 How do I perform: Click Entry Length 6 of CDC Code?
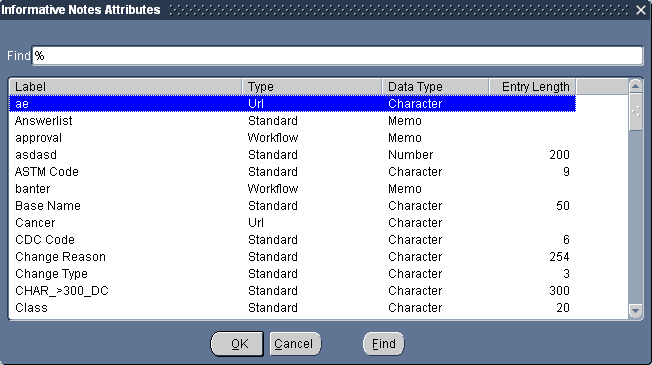coord(566,240)
